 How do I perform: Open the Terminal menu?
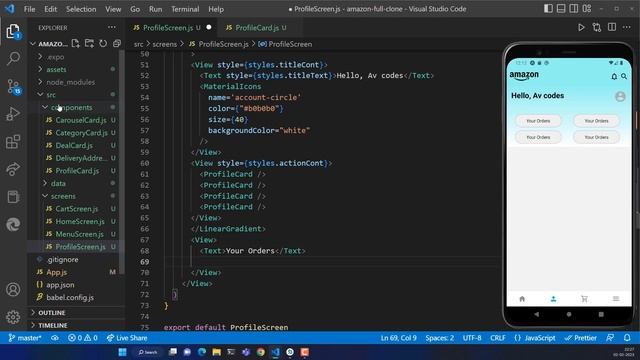point(185,9)
